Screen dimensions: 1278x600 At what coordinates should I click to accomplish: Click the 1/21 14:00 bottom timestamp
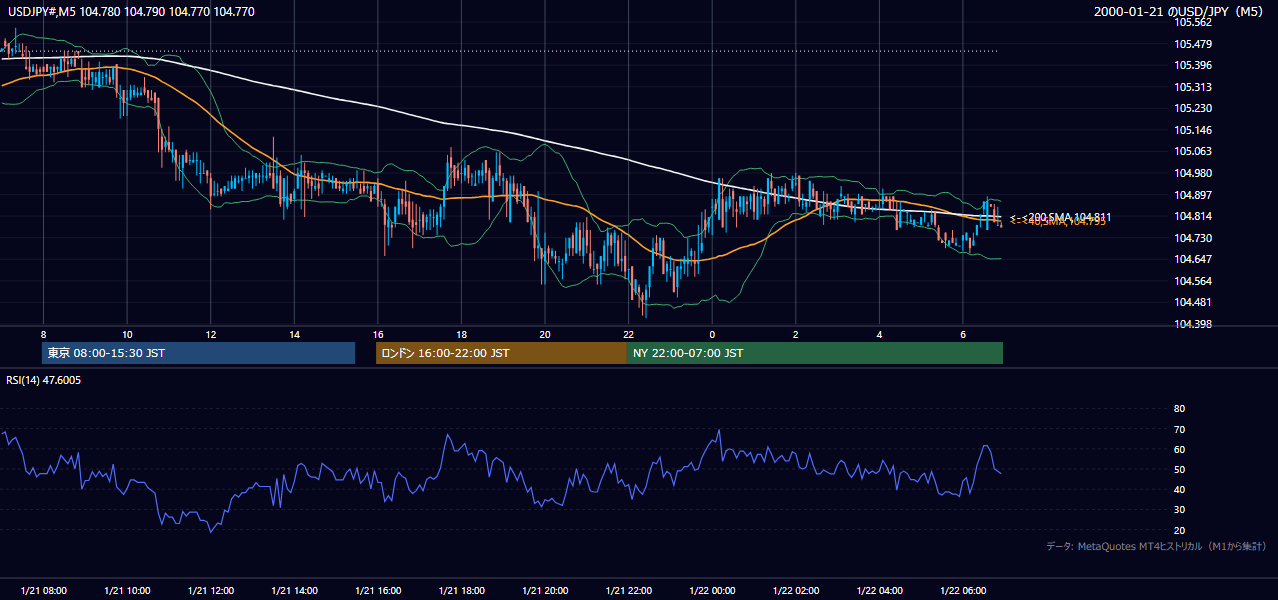(x=294, y=590)
